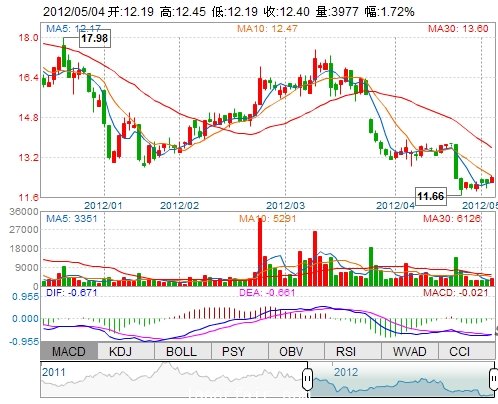The height and width of the screenshot is (404, 498).
Task: Click the left range slider handle
Action: (x=308, y=379)
